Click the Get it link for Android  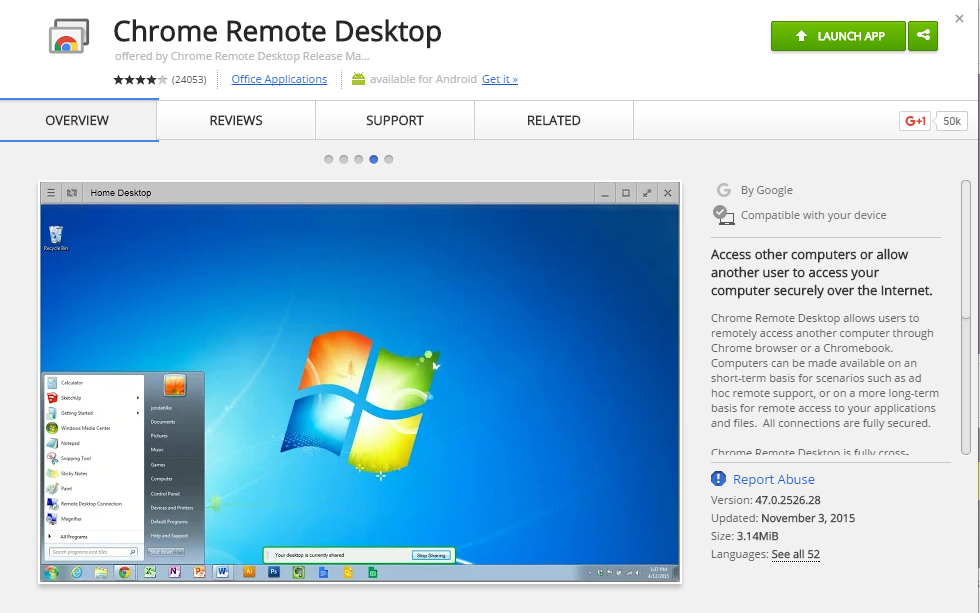(x=499, y=79)
